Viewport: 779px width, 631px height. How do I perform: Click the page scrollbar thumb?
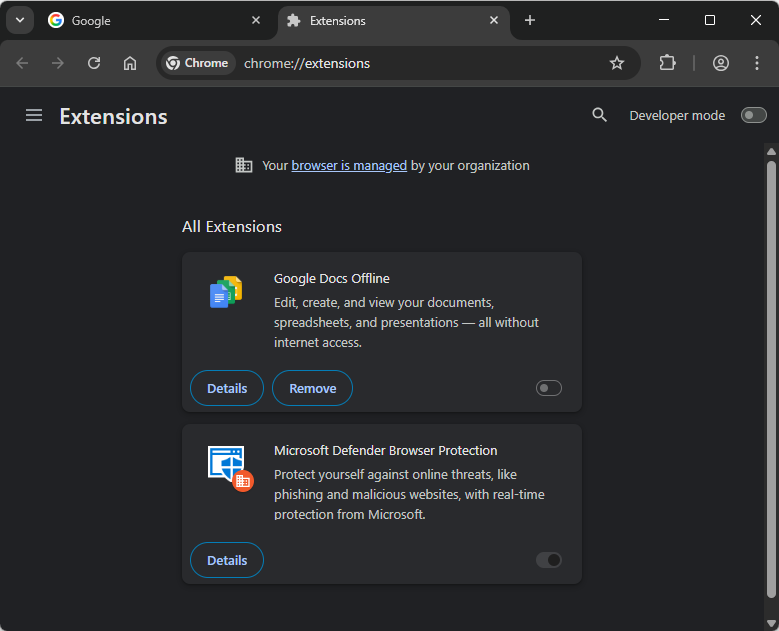tap(771, 379)
